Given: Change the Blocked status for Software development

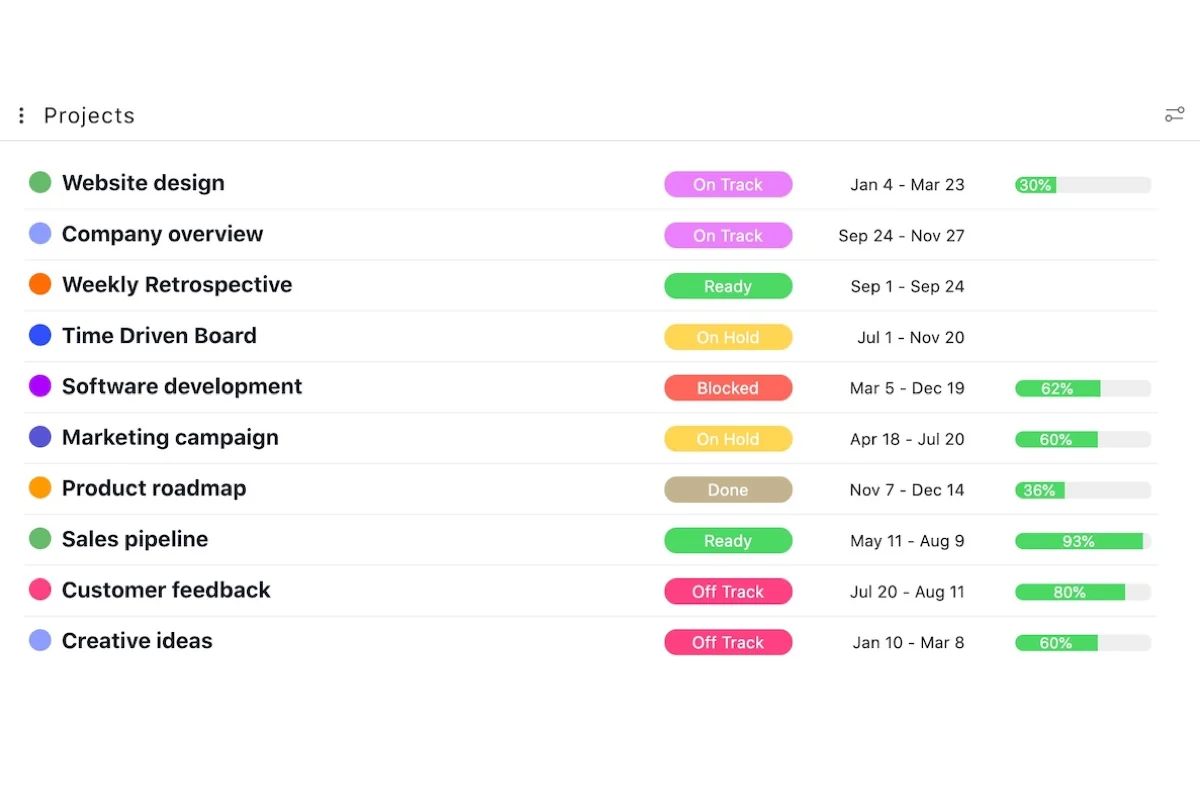Looking at the screenshot, I should [x=728, y=388].
